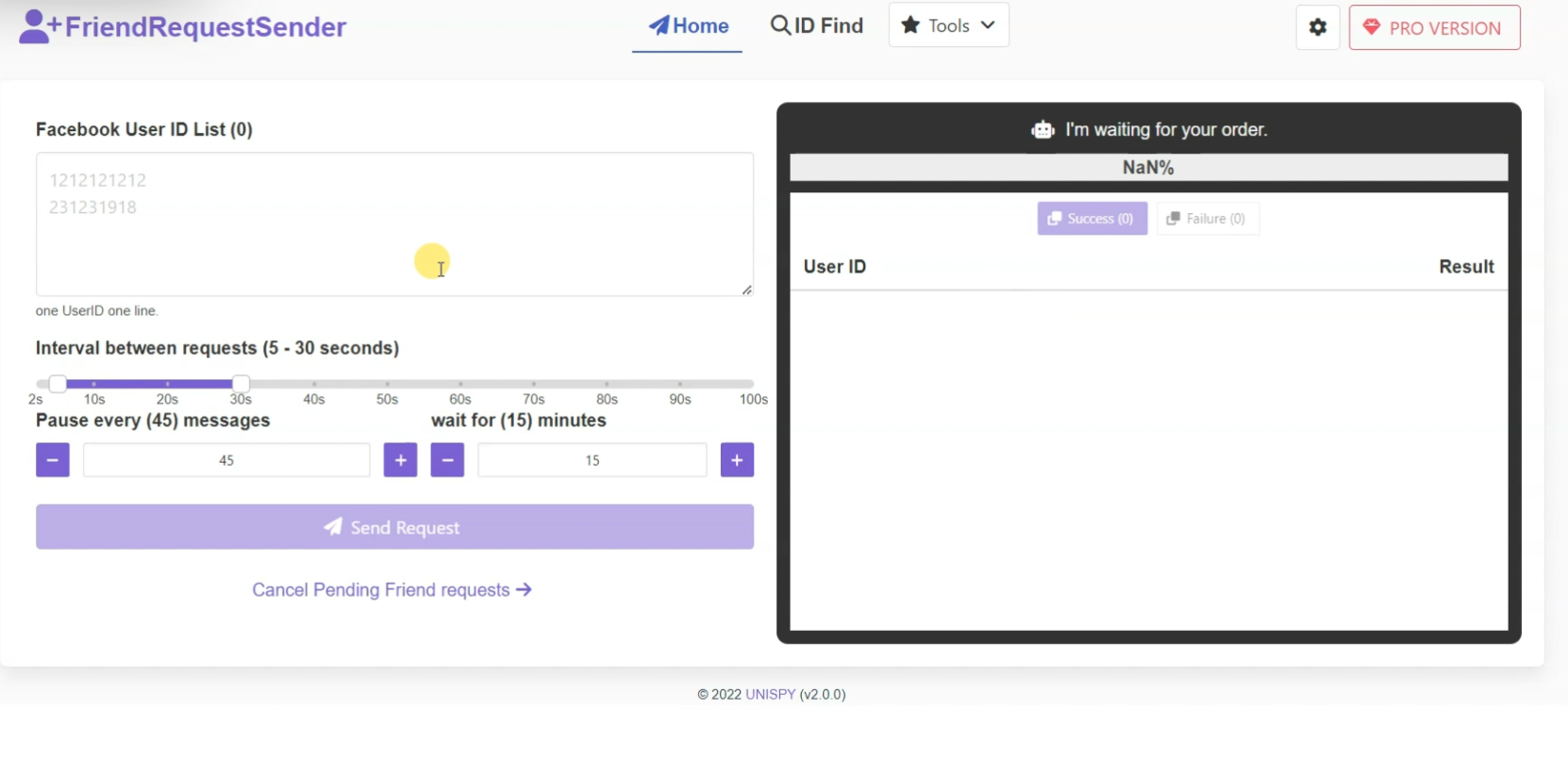Screen dimensions: 1568x760
Task: Click the left interval slider handle
Action: click(x=58, y=384)
